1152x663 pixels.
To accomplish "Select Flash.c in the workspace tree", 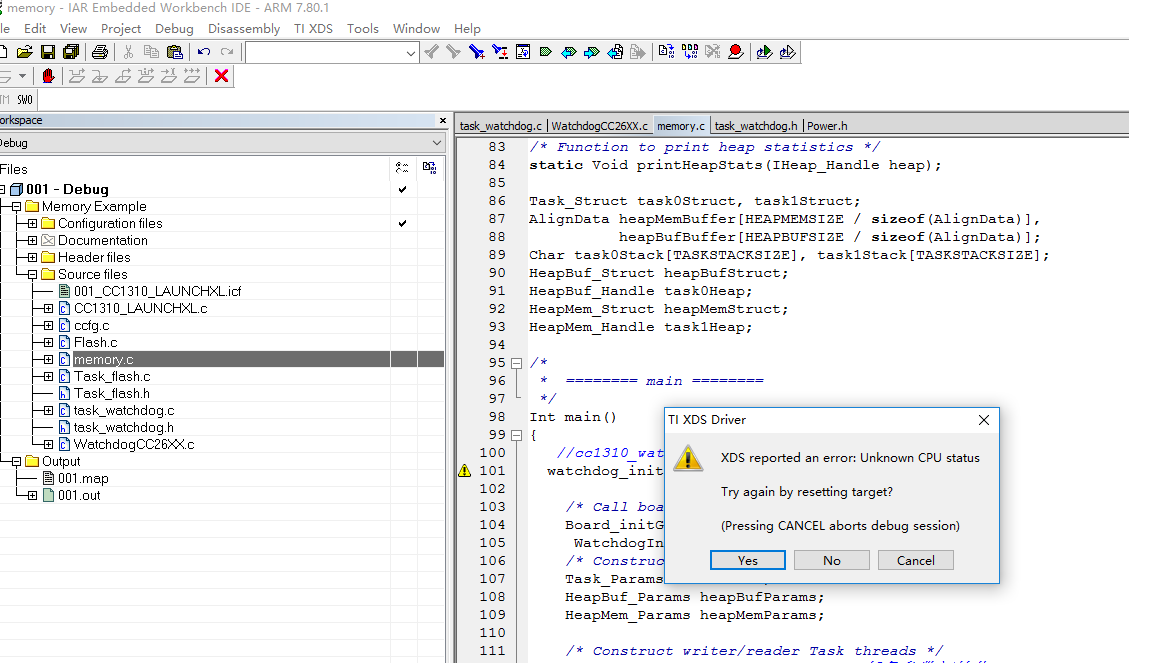I will pos(95,342).
